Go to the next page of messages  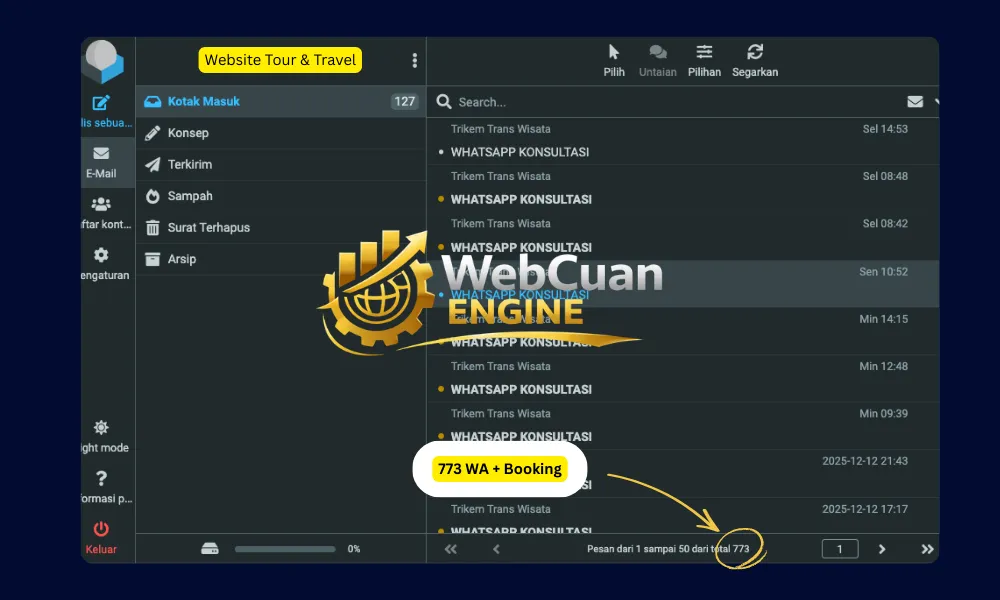tap(882, 549)
